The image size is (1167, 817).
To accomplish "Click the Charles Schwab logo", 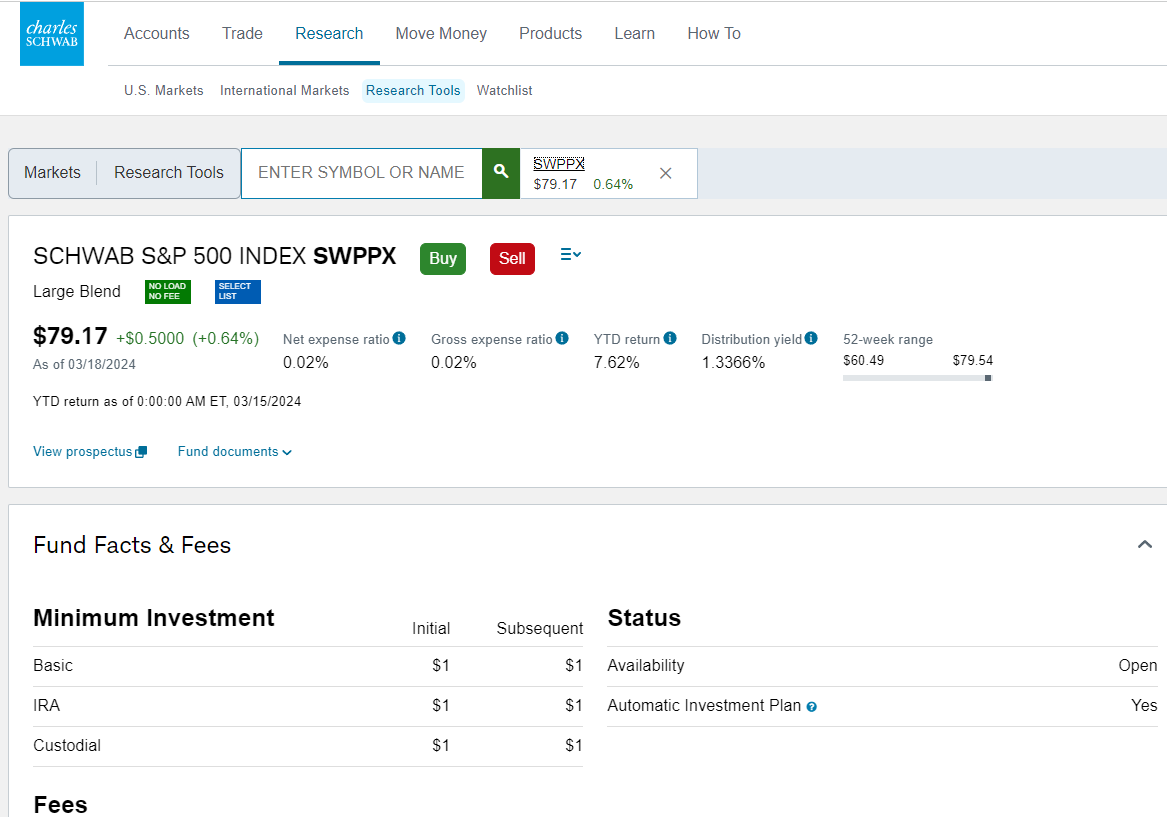I will point(51,33).
